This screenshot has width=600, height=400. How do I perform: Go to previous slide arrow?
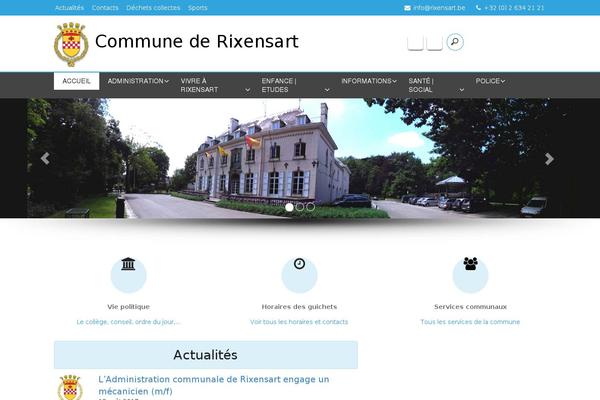pos(45,158)
